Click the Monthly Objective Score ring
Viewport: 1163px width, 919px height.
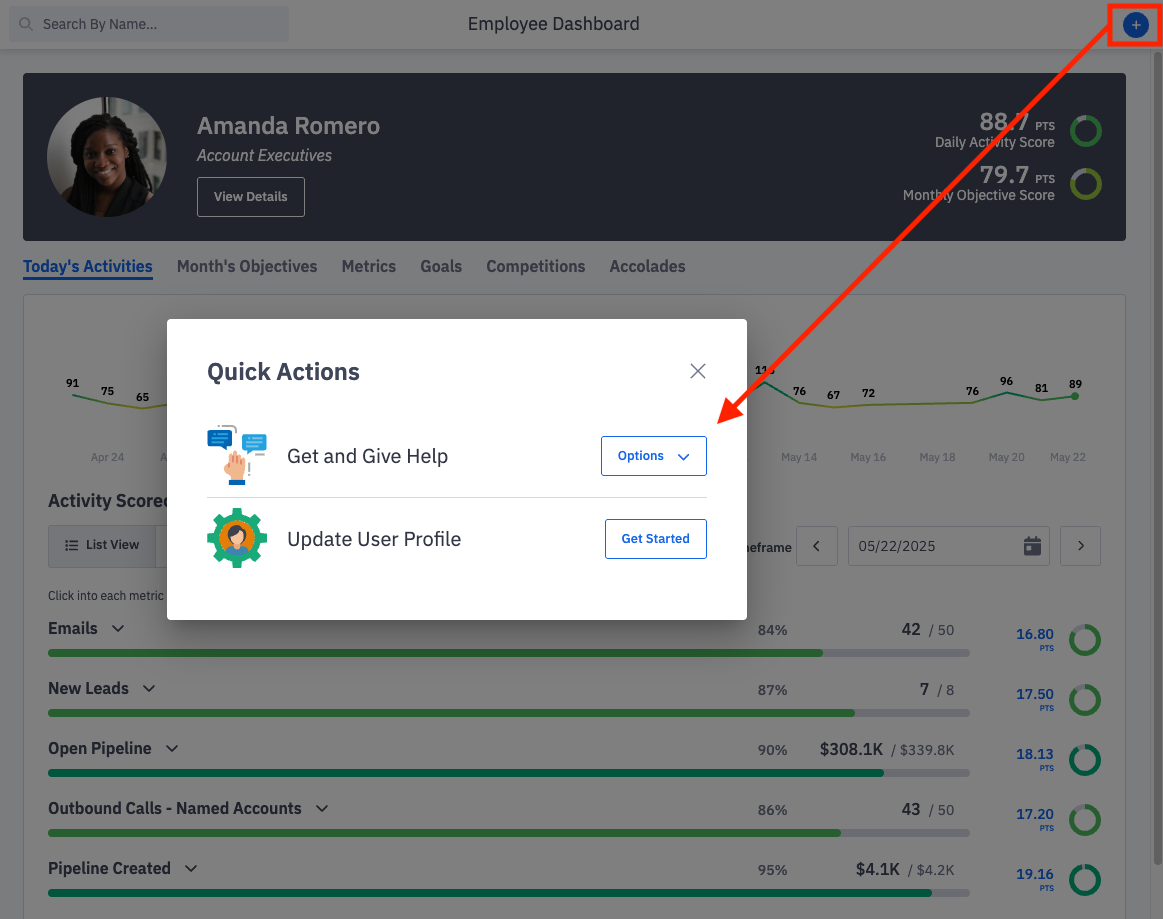tap(1085, 184)
